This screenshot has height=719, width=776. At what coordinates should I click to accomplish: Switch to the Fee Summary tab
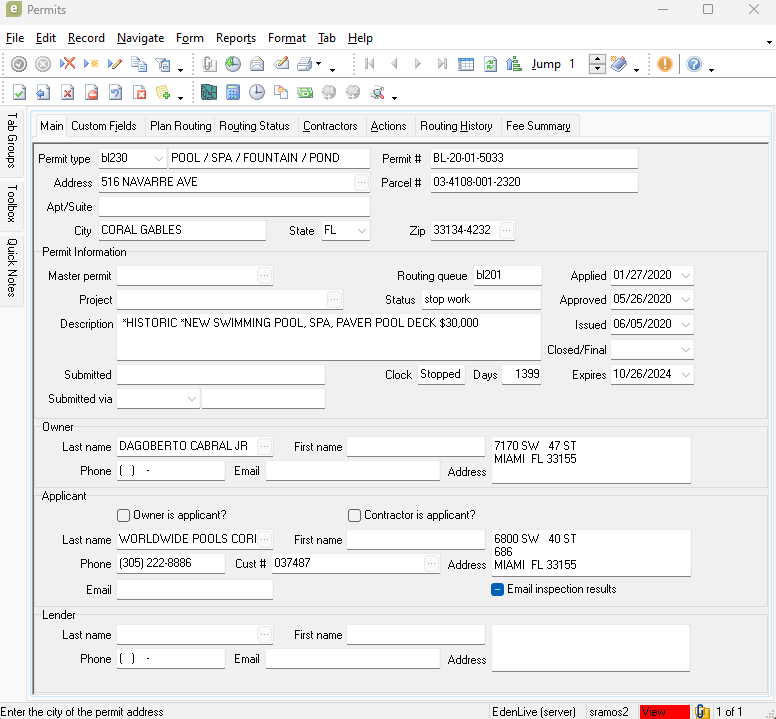(538, 126)
